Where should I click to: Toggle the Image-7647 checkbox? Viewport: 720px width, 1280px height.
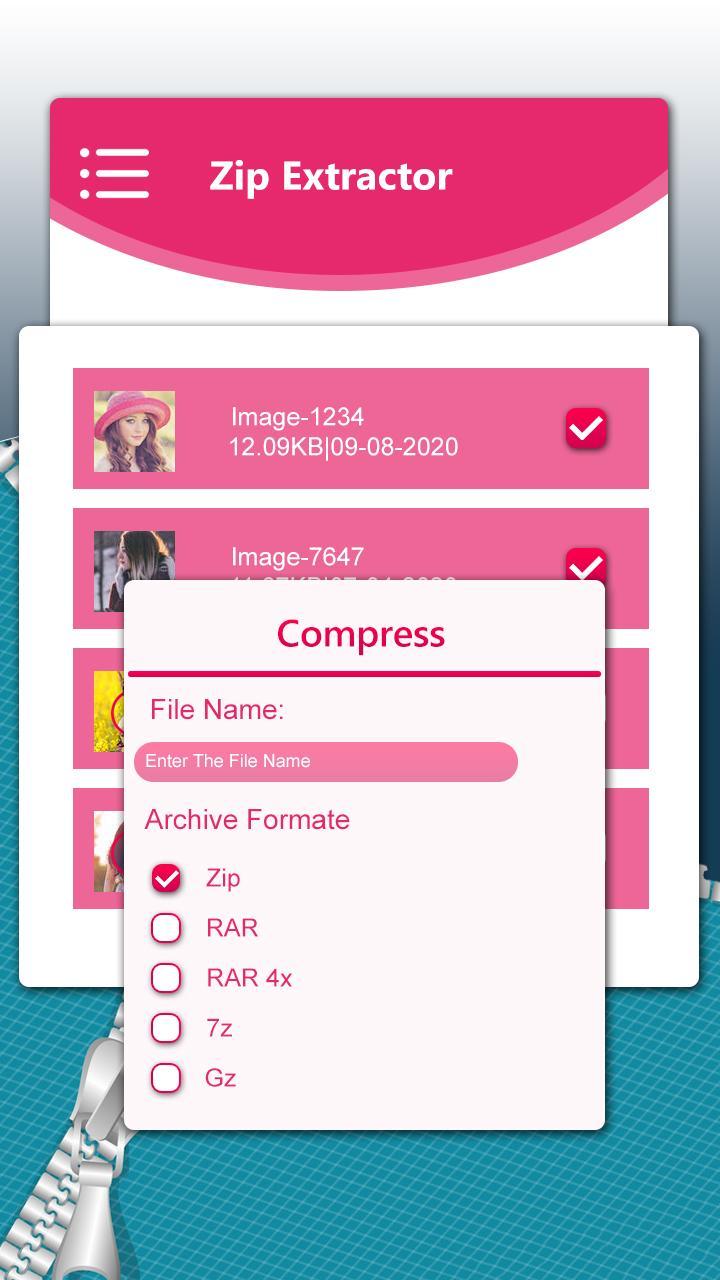586,564
